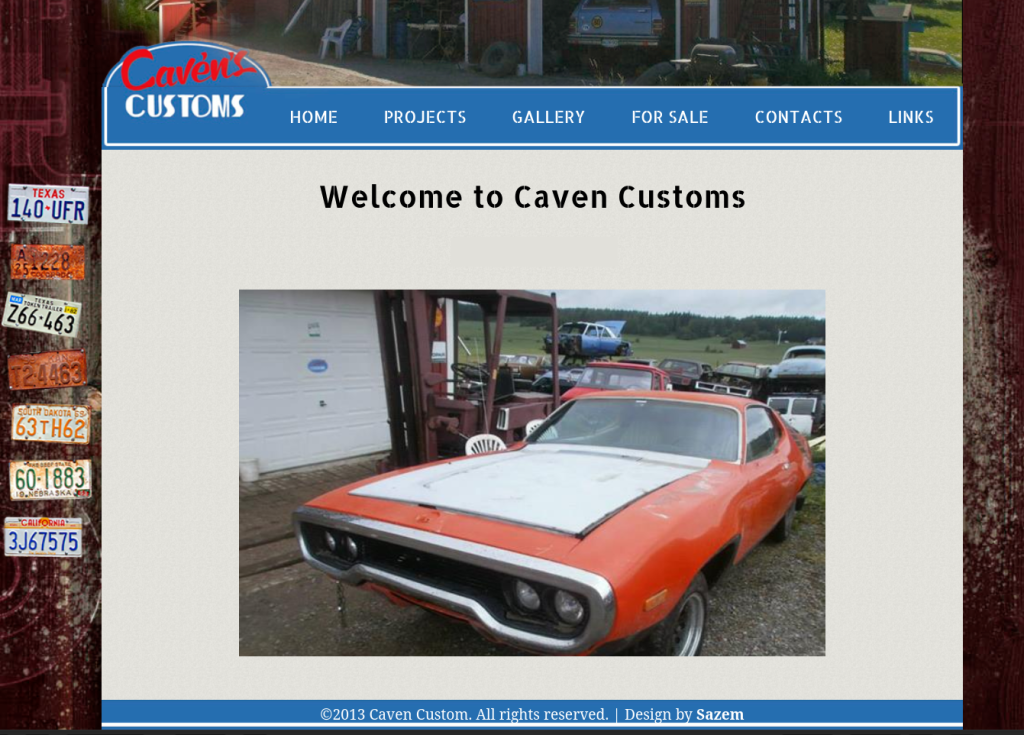This screenshot has width=1024, height=735.
Task: Click the Texas 140-UFR license plate
Action: pos(48,204)
